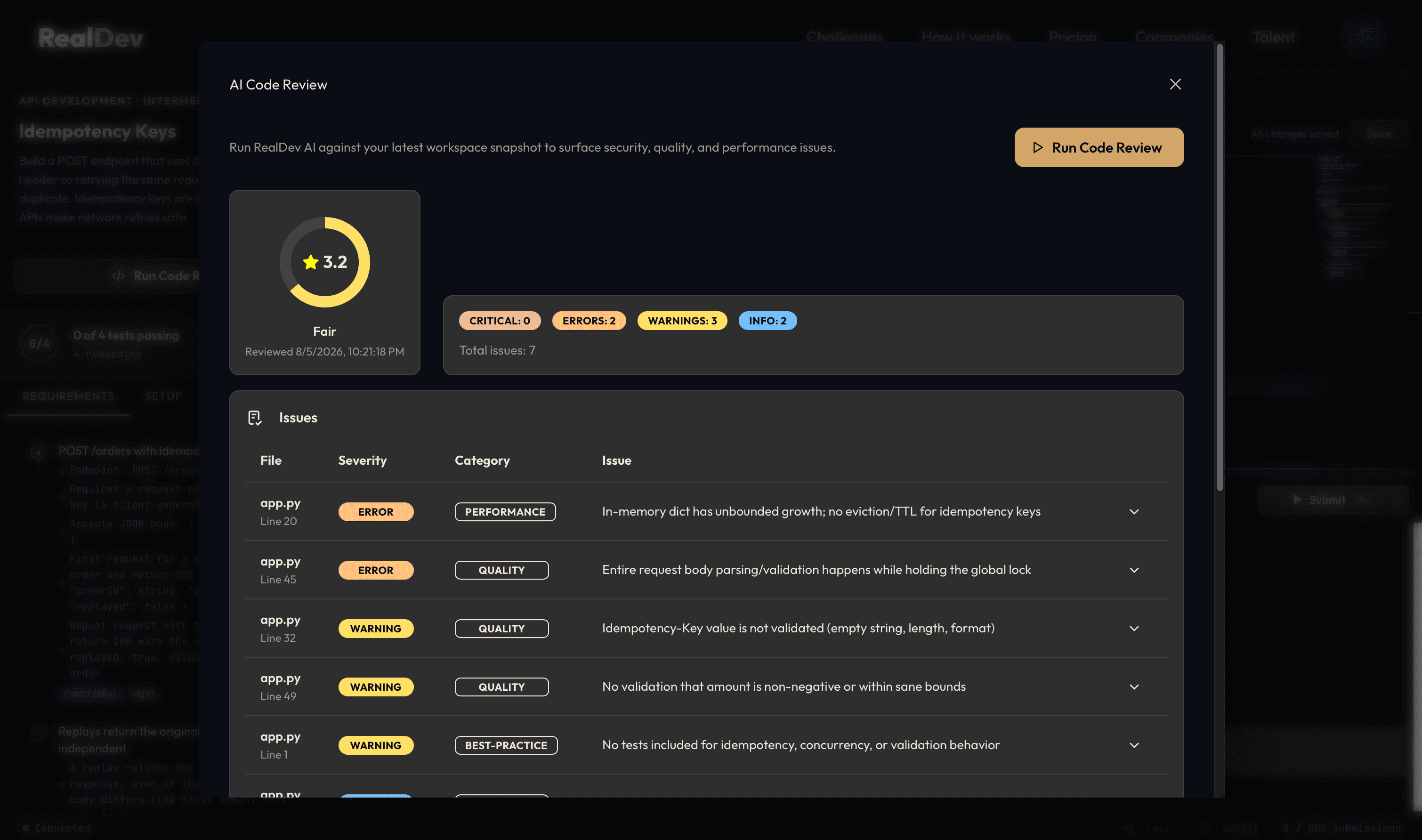Click the Total issues: 7 text
The image size is (1422, 840).
(x=497, y=350)
